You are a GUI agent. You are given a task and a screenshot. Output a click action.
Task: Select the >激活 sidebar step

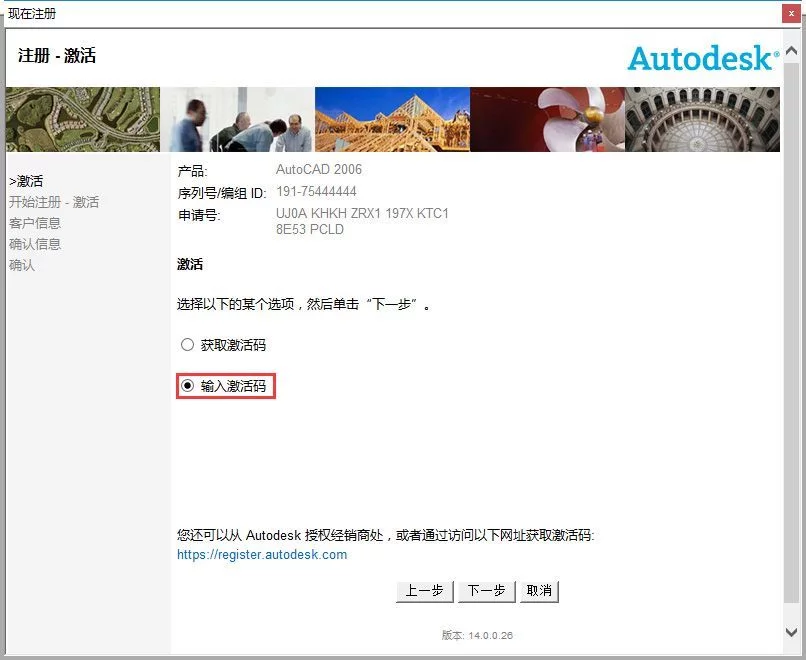(x=26, y=181)
